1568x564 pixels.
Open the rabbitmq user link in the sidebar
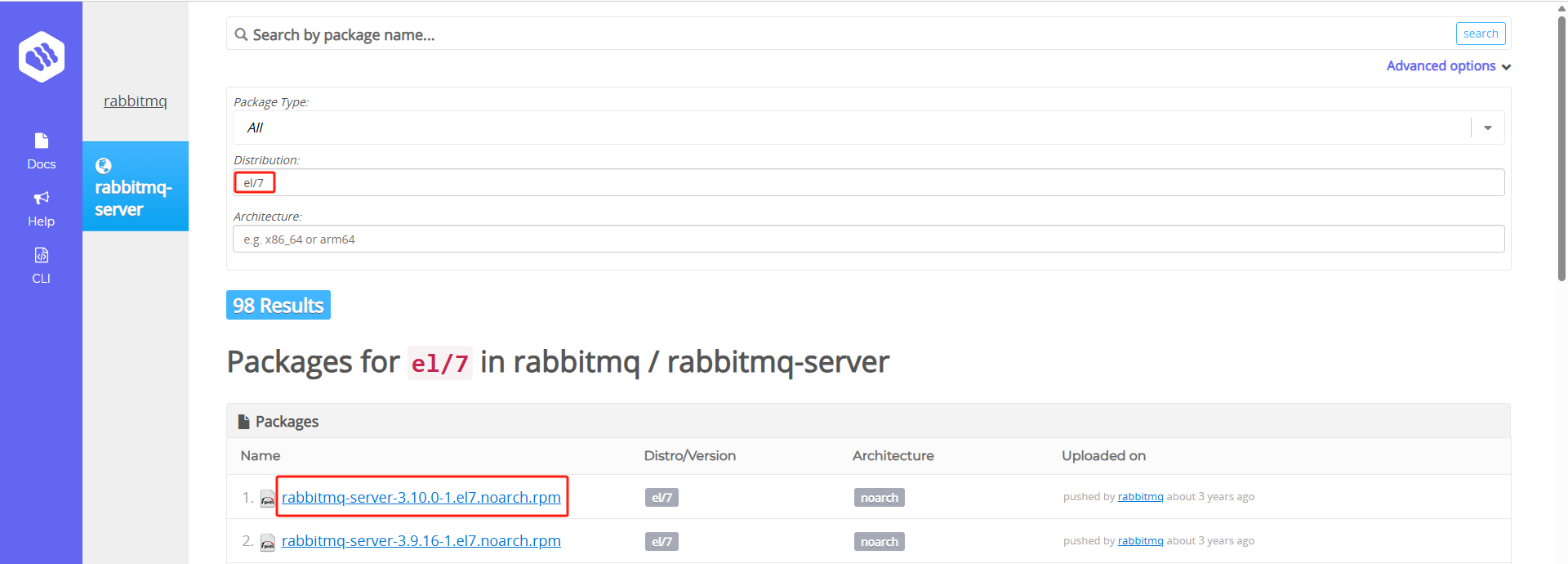136,101
